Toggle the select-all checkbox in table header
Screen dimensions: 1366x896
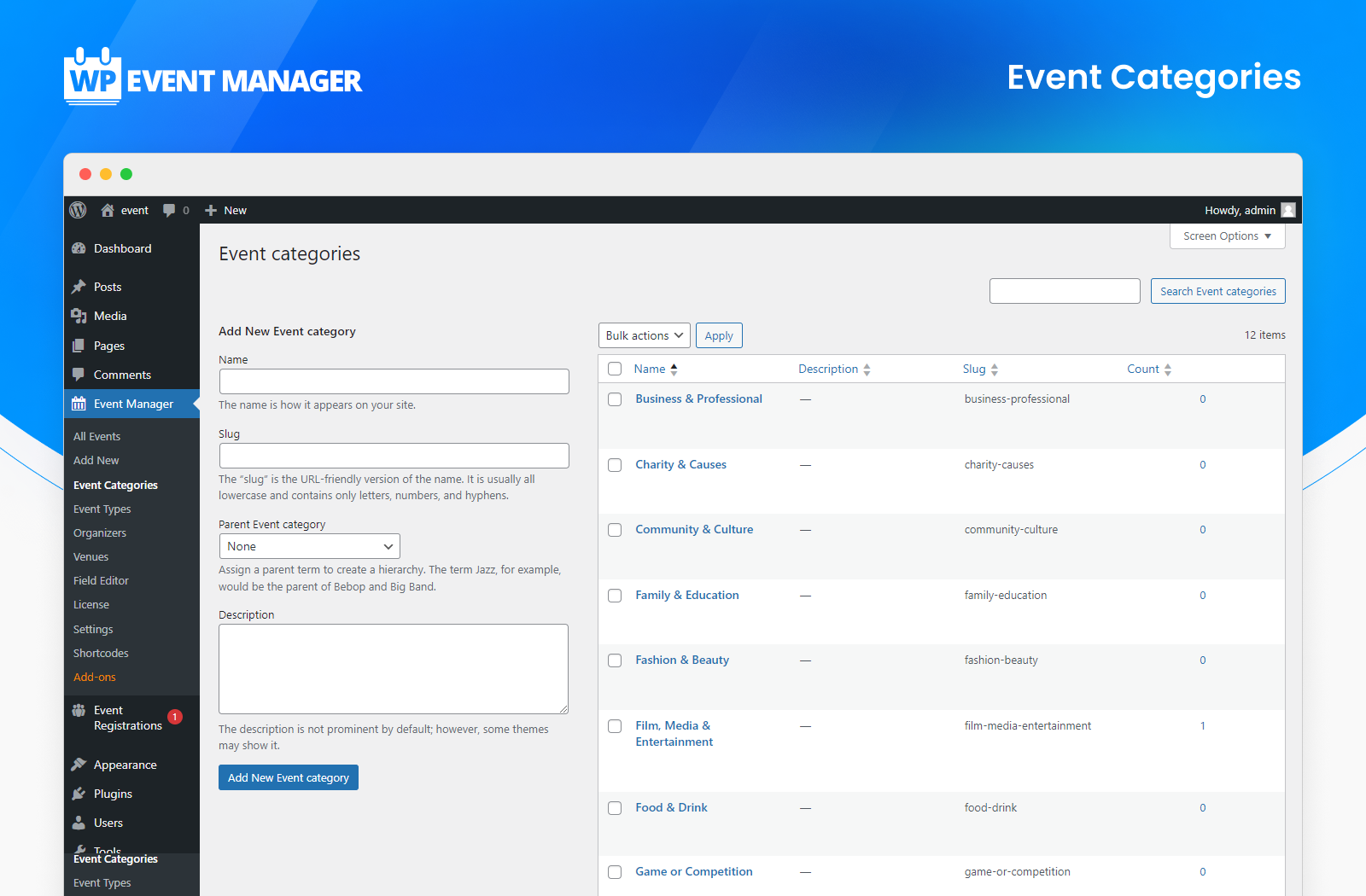[x=615, y=369]
